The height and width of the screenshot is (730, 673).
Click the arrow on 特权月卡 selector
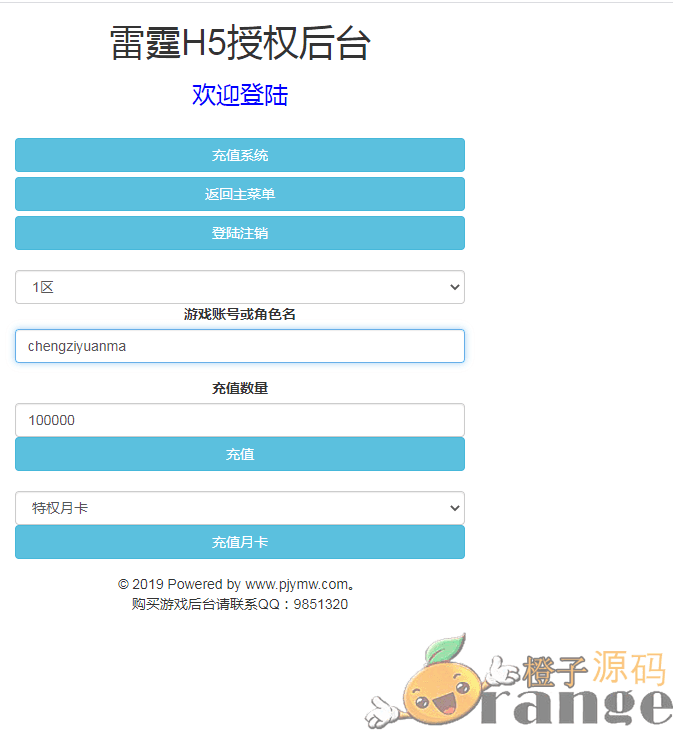(x=454, y=508)
